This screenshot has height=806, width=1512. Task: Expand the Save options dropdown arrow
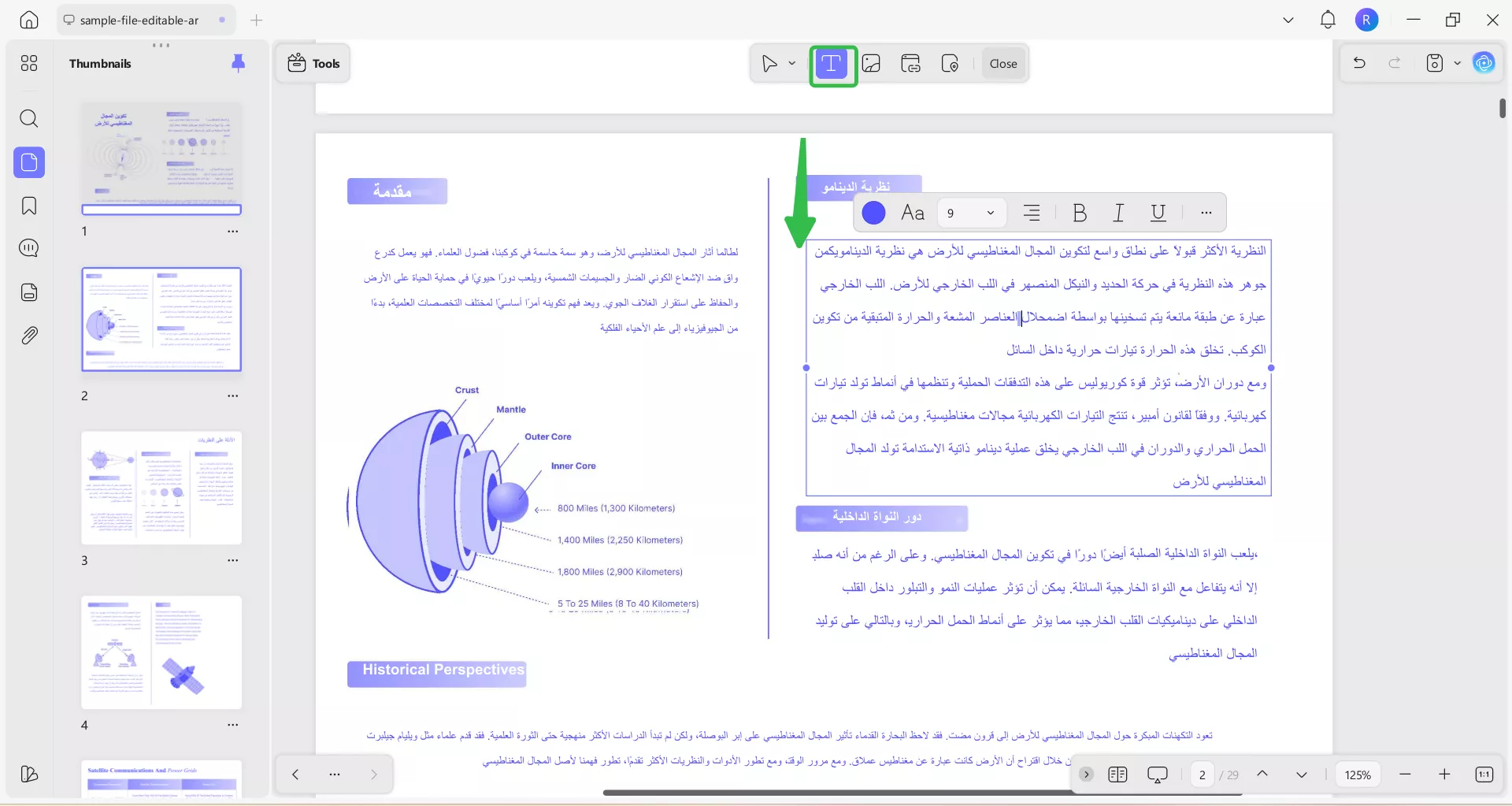pyautogui.click(x=1458, y=63)
